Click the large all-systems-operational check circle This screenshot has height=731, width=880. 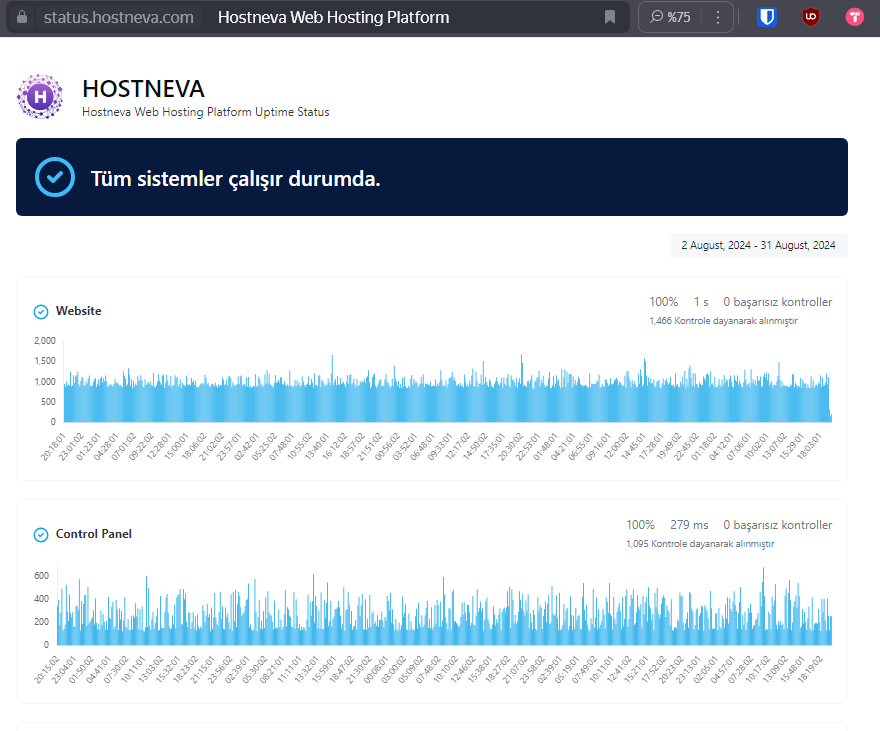coord(55,177)
